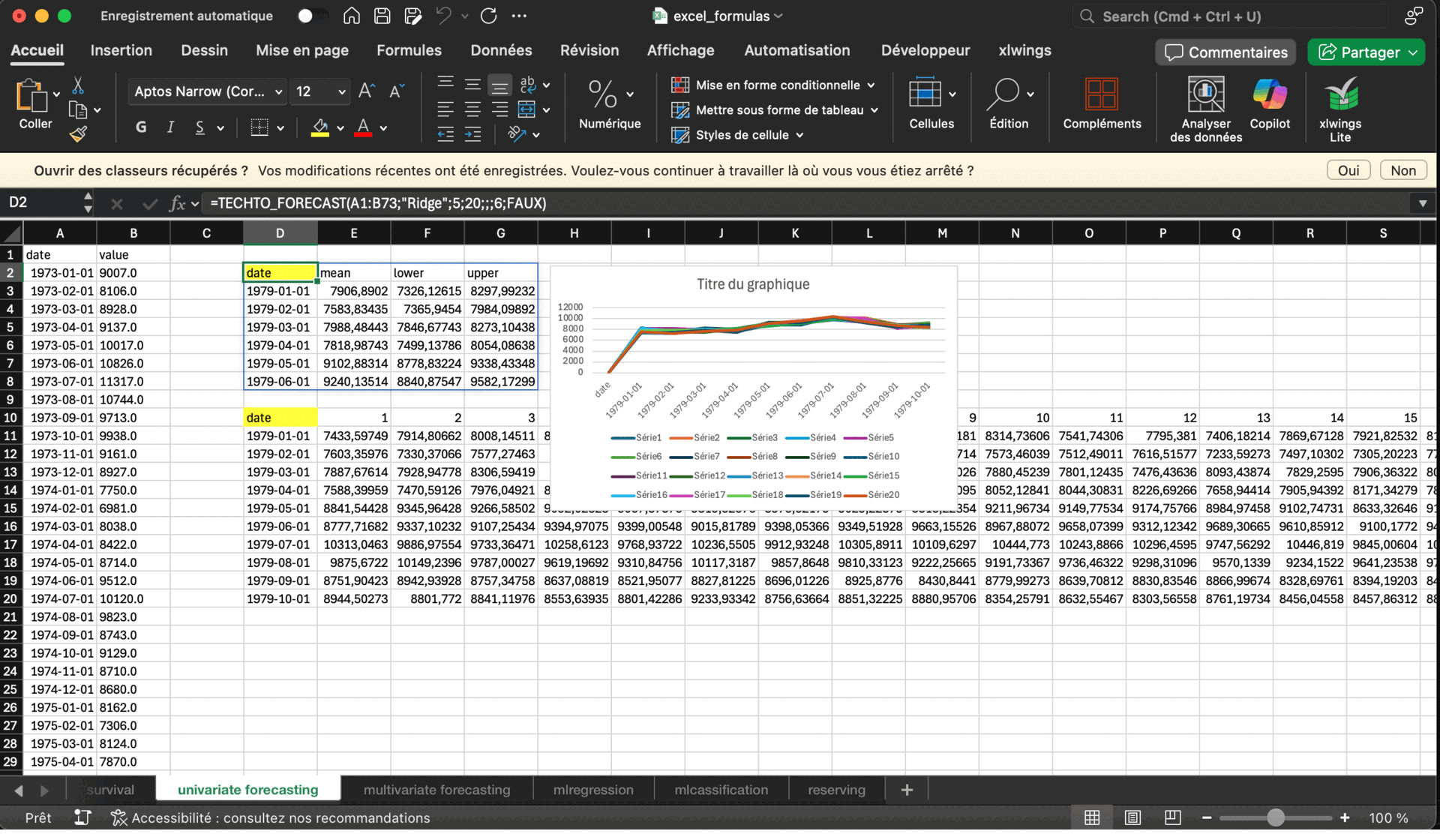Click the insert function fx icon
1440x840 pixels.
pos(177,203)
